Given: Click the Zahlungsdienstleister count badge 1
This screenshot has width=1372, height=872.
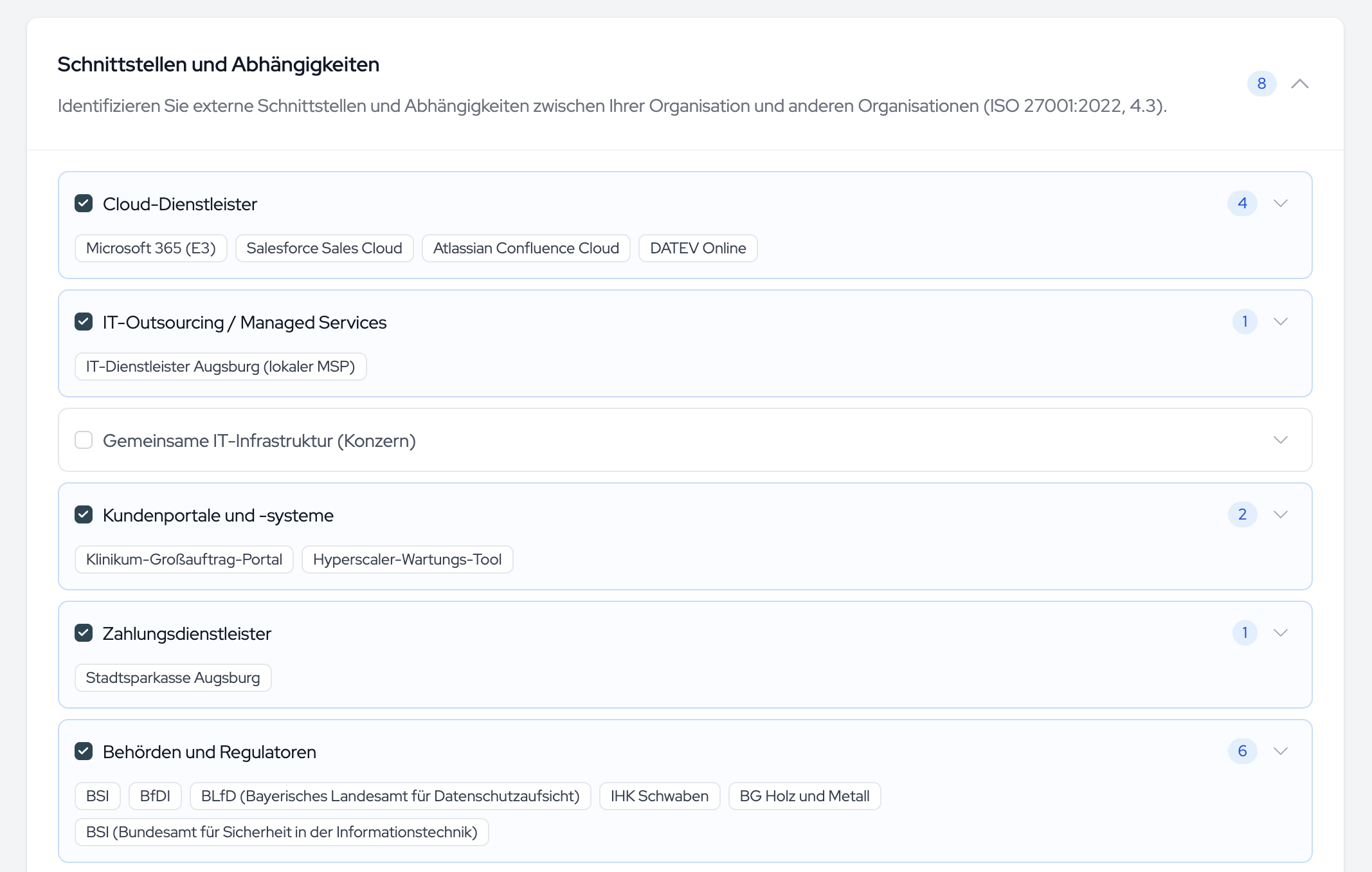Looking at the screenshot, I should pos(1245,633).
